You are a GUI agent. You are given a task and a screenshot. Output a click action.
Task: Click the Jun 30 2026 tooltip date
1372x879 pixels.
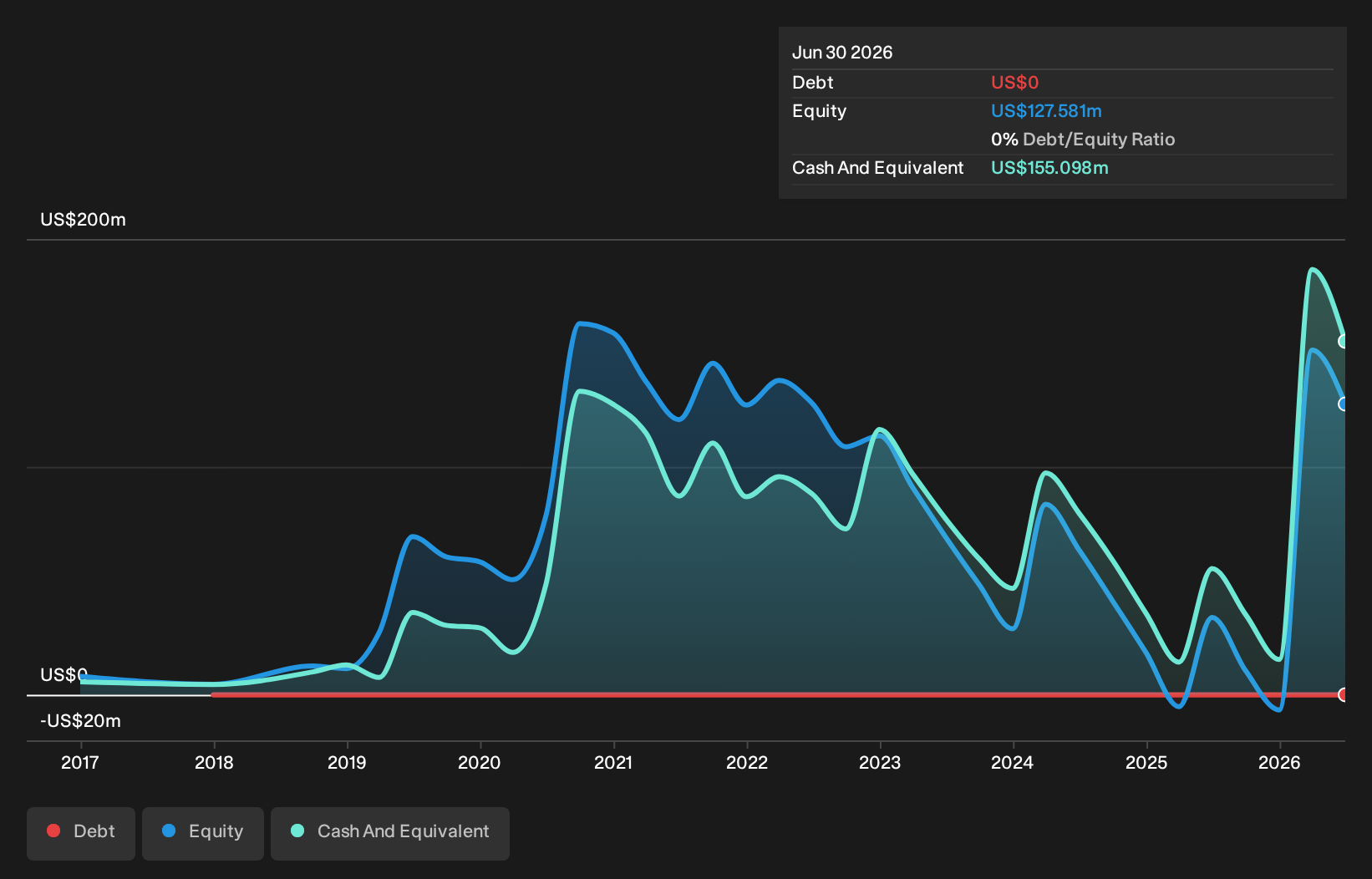(842, 53)
